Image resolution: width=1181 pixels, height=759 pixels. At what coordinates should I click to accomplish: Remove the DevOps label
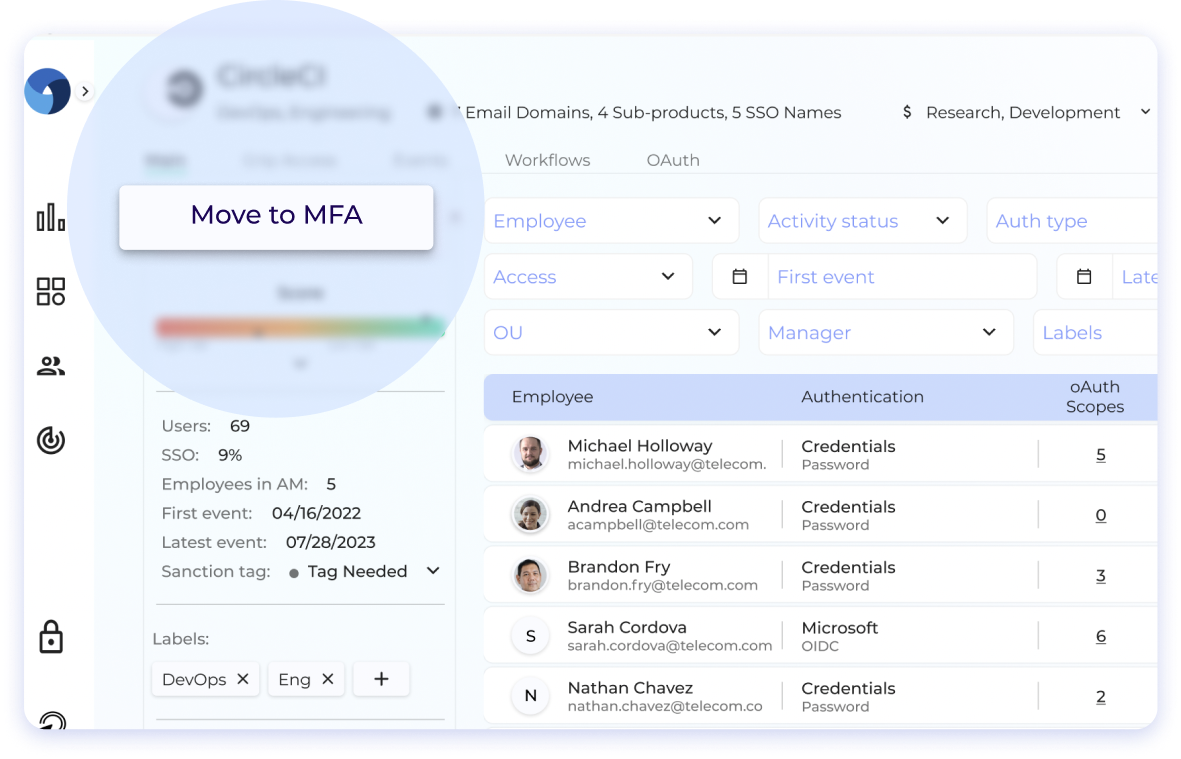point(241,679)
